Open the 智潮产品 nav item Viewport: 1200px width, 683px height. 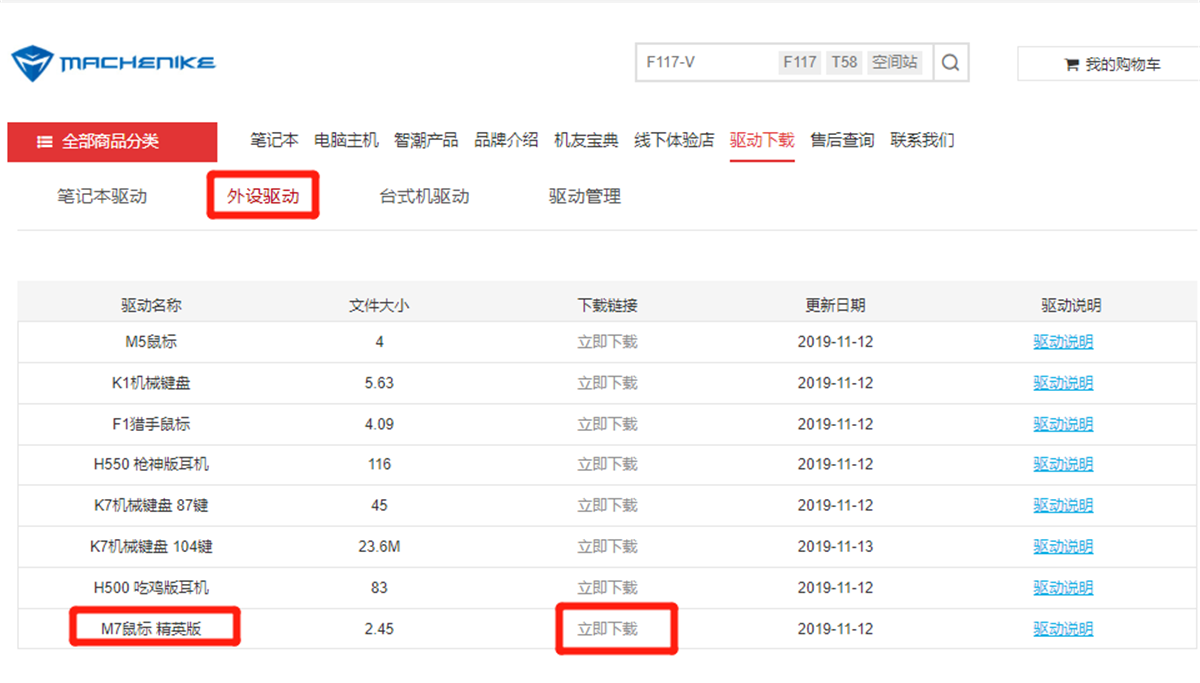click(x=426, y=140)
